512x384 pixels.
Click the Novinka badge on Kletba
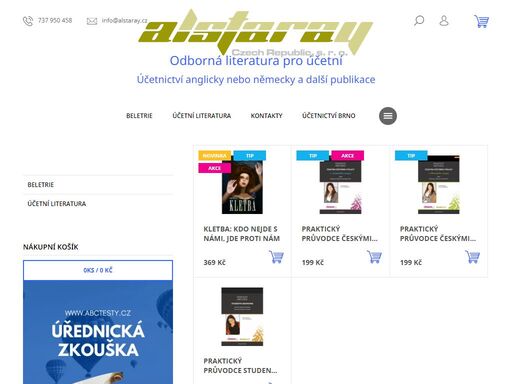point(215,156)
